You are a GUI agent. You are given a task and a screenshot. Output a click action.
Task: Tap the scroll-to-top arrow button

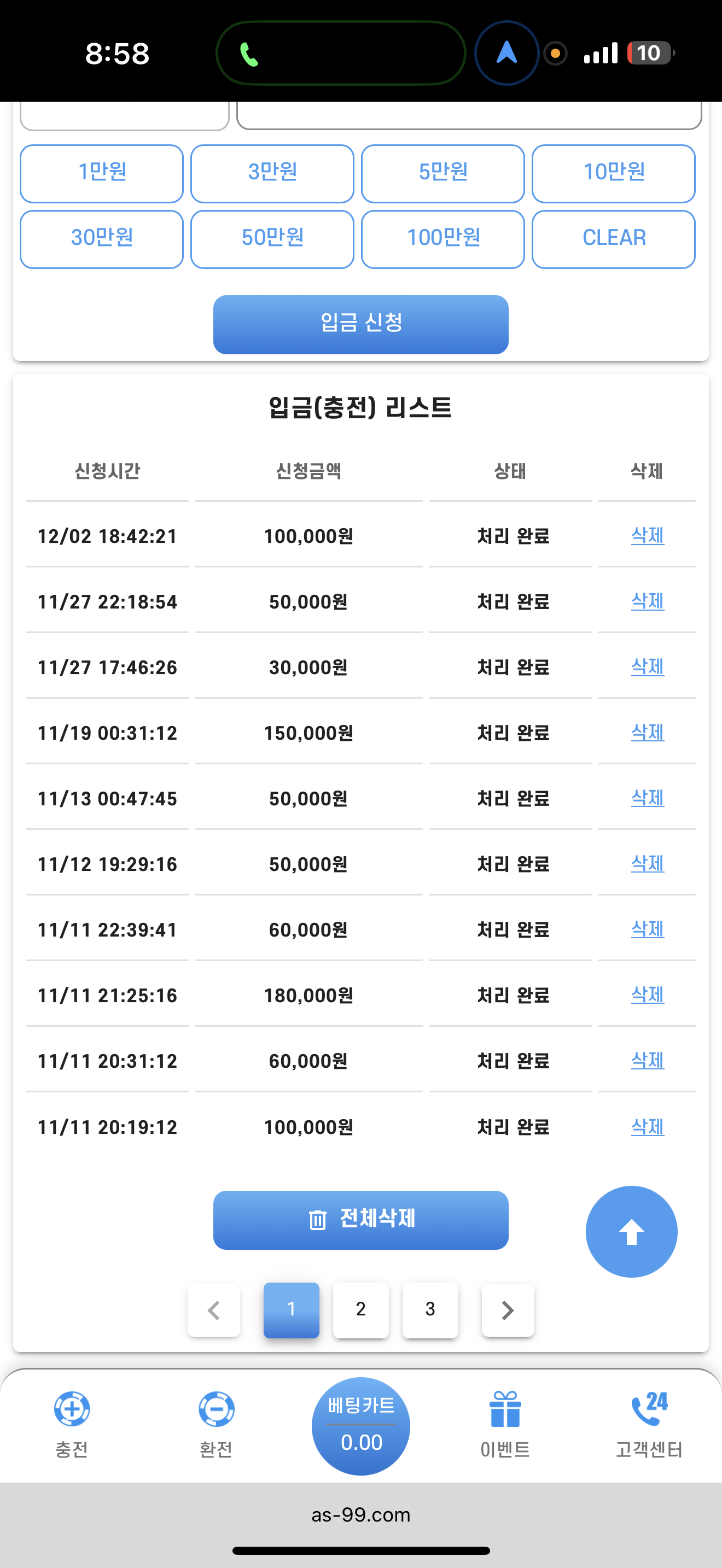tap(631, 1231)
